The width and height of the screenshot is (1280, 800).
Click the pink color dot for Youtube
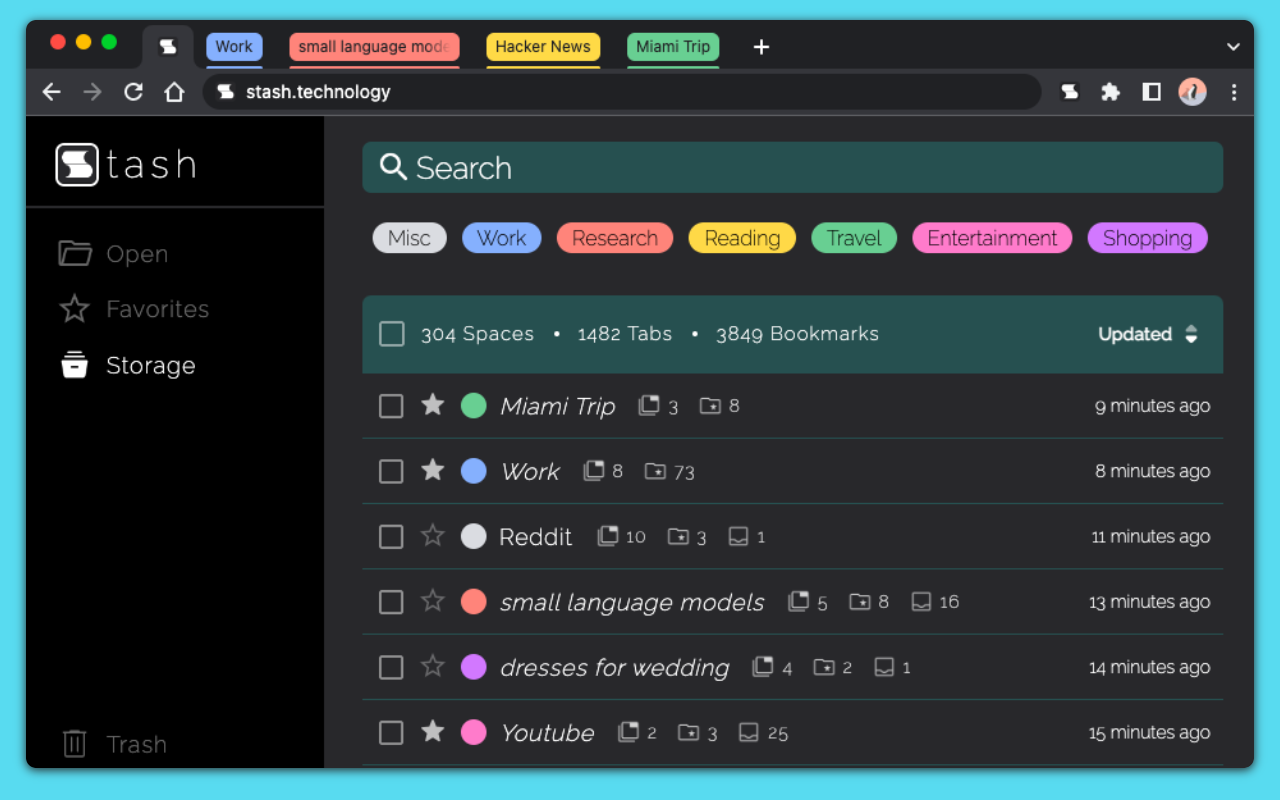[x=473, y=733]
